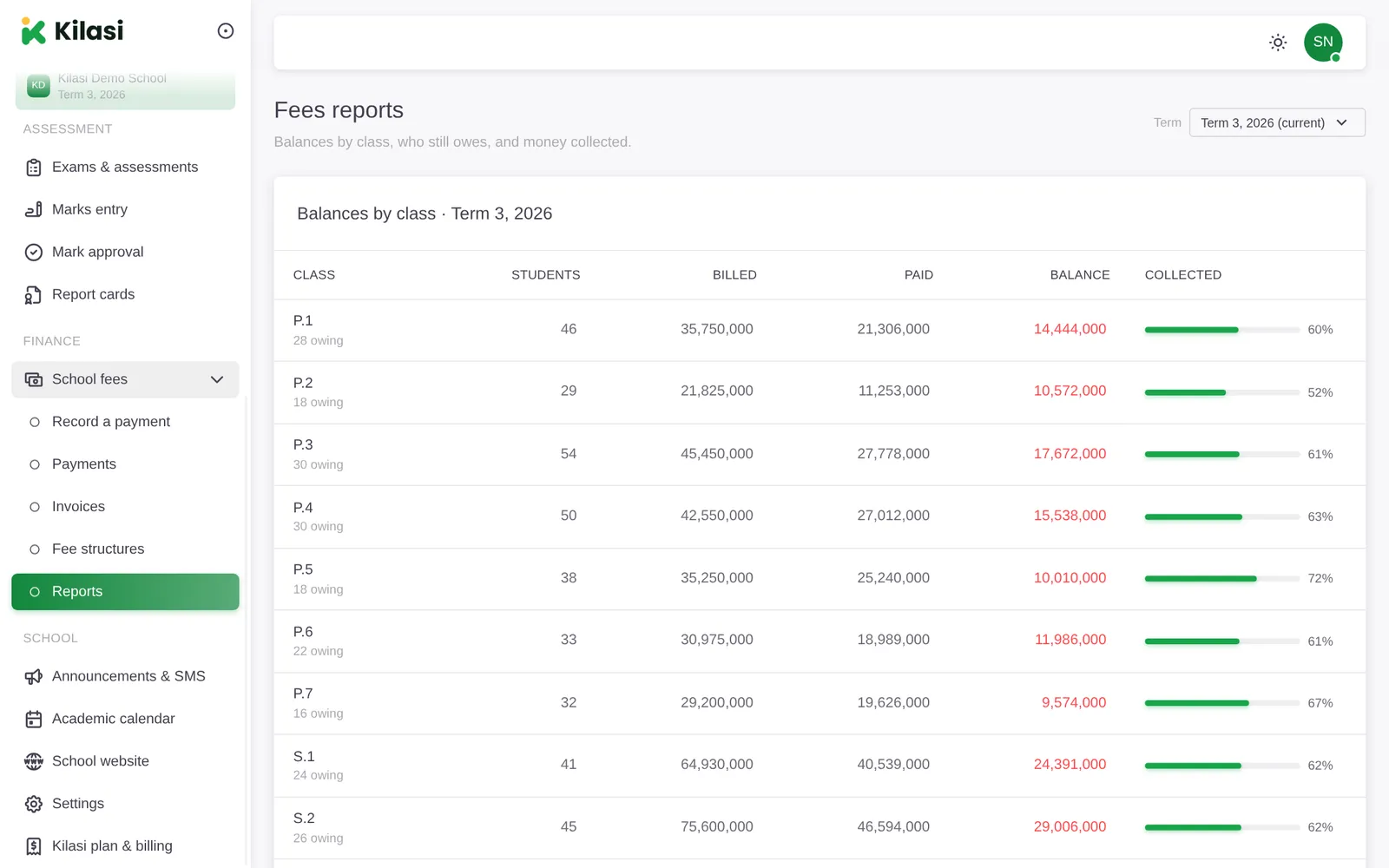Click balance 9,574,000 in P.7 row

[x=1074, y=703]
